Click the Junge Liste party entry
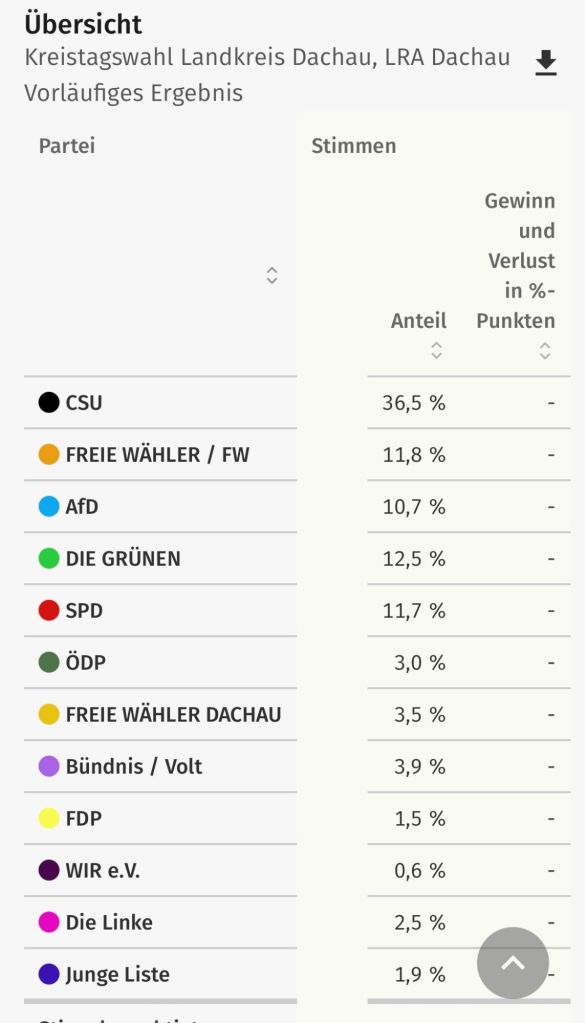 [x=117, y=975]
